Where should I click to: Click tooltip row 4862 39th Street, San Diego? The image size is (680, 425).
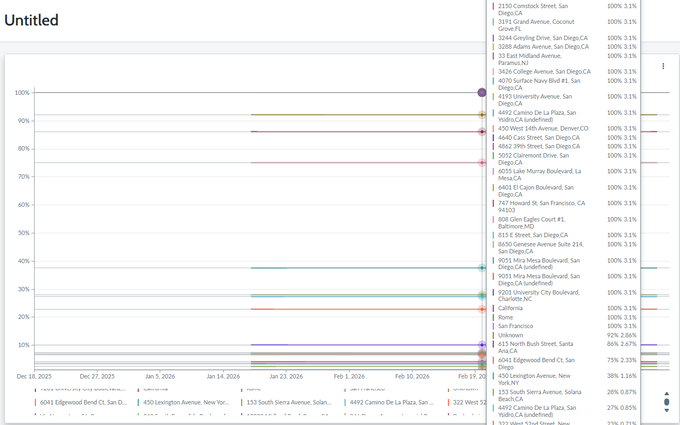click(565, 147)
